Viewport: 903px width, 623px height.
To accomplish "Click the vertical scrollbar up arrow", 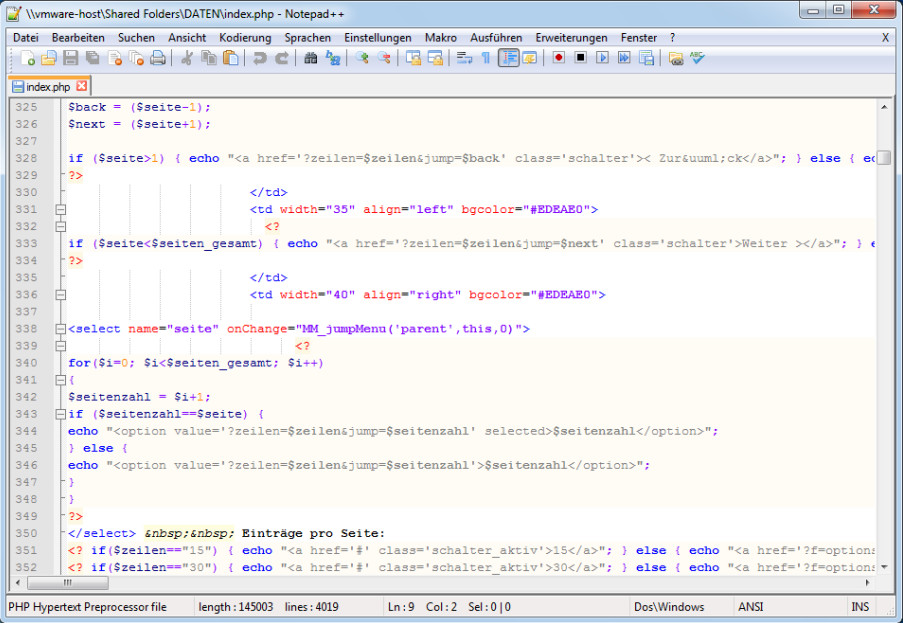I will click(x=884, y=107).
